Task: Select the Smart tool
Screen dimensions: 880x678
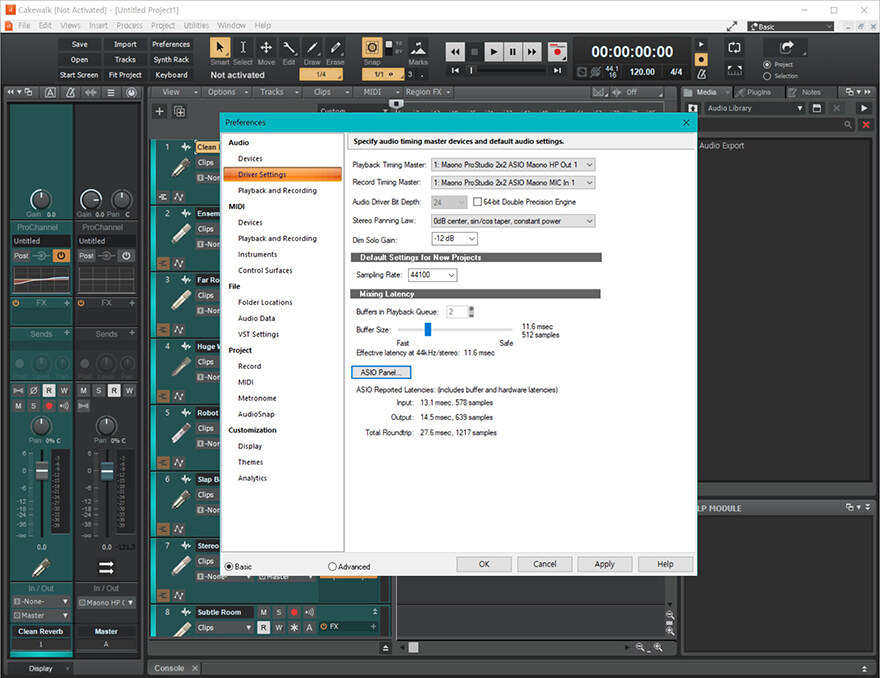Action: (x=220, y=48)
